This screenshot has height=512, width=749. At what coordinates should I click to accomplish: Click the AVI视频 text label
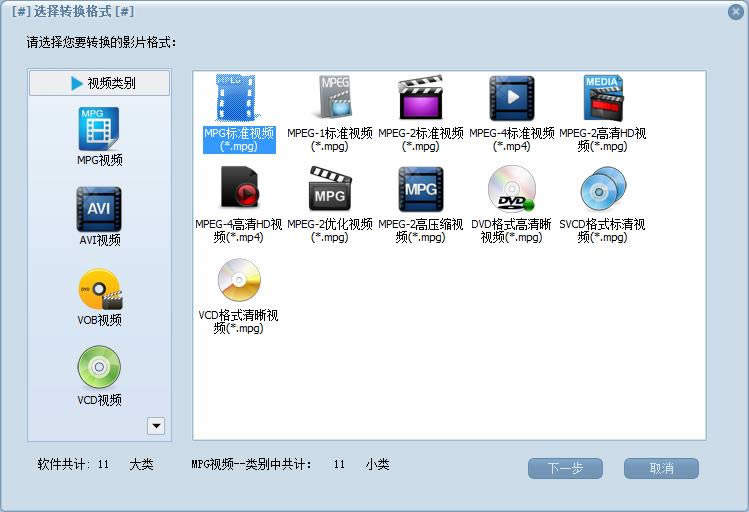(x=99, y=240)
